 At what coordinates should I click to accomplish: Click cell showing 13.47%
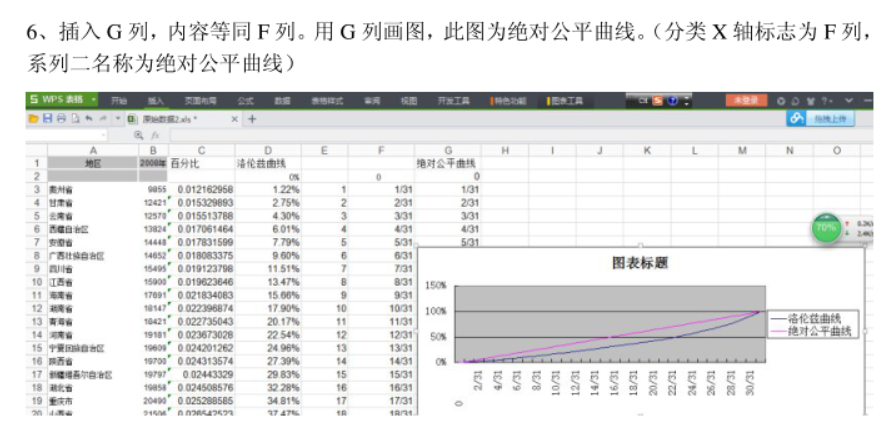[268, 282]
